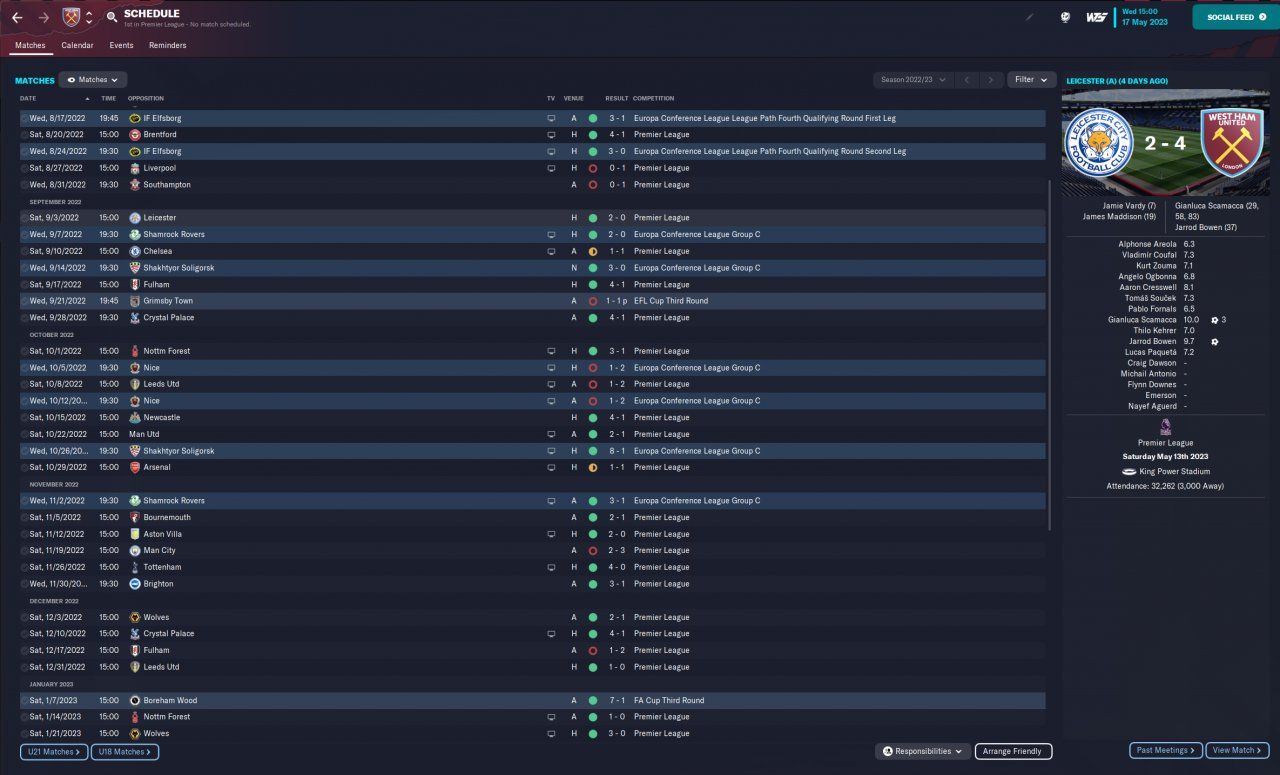Click the red result dot for Man City
Image resolution: width=1280 pixels, height=775 pixels.
[x=593, y=550]
